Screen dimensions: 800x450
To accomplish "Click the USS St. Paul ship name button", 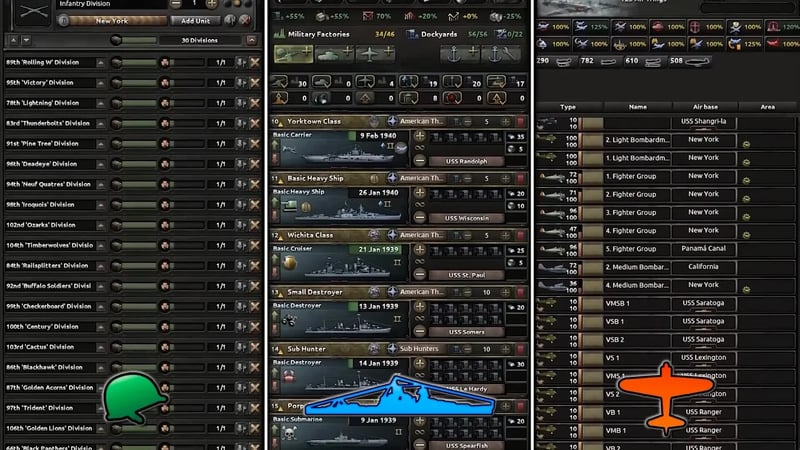I will (466, 275).
